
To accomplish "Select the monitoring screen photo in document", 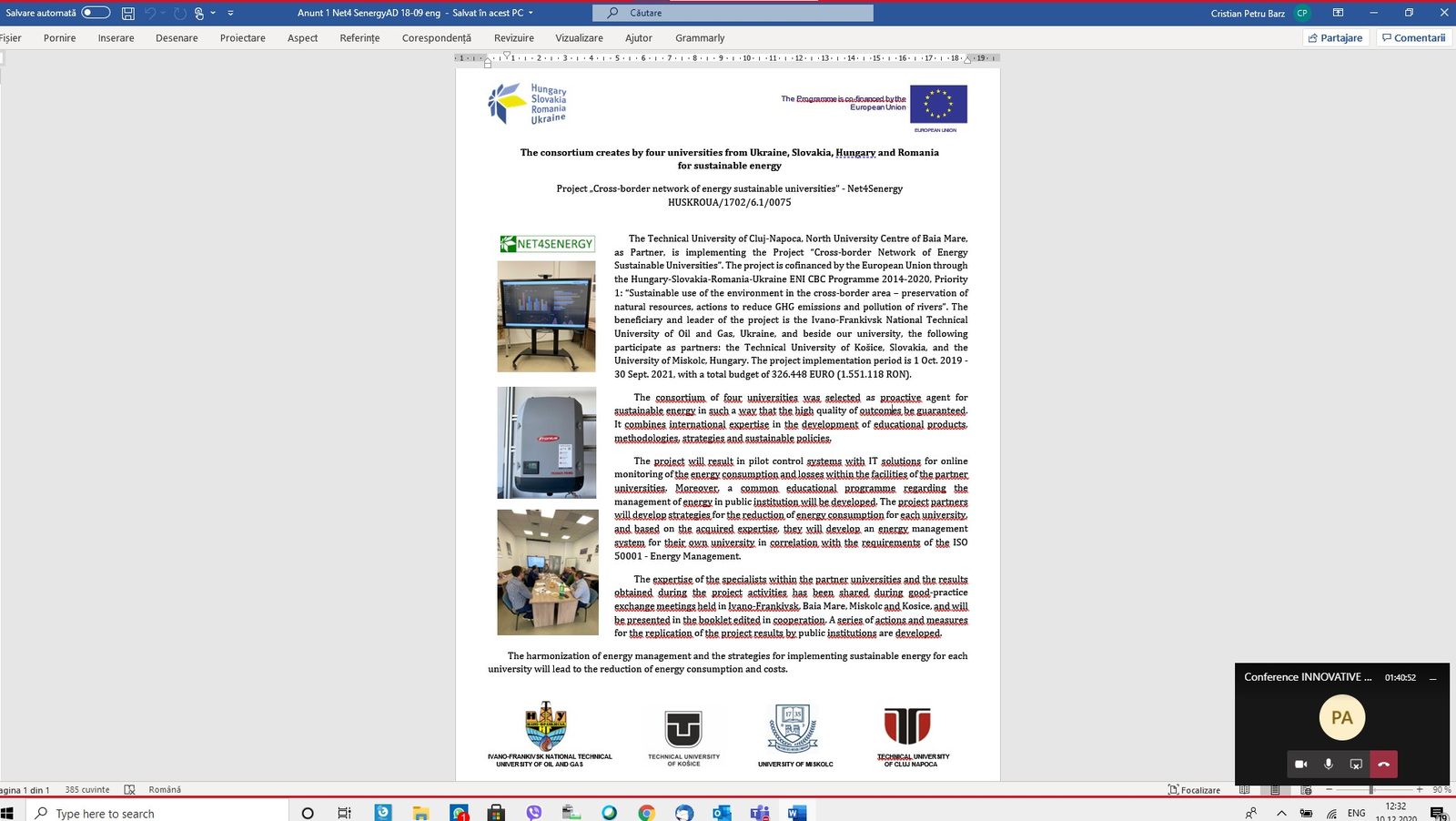I will click(546, 317).
